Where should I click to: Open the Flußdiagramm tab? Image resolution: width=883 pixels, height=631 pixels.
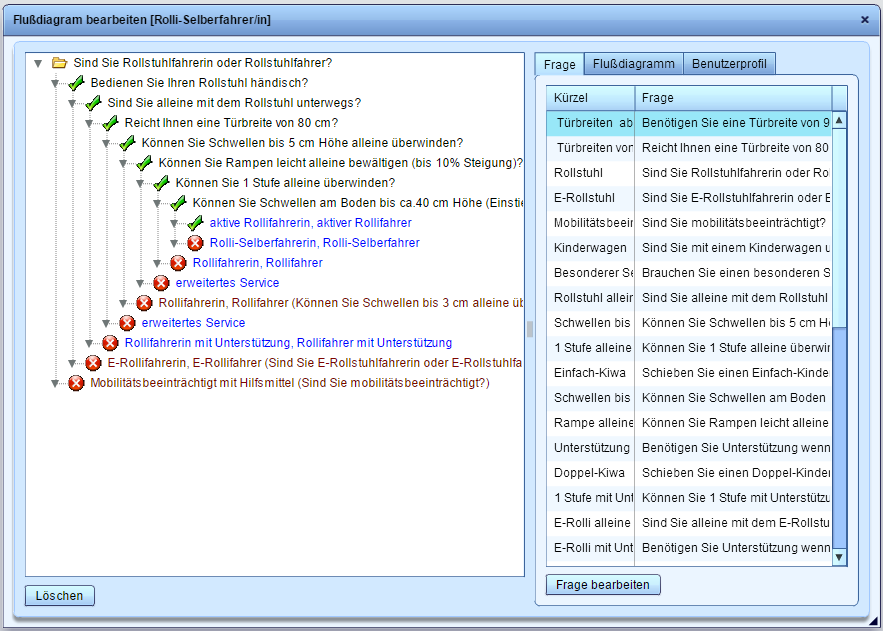pos(634,64)
